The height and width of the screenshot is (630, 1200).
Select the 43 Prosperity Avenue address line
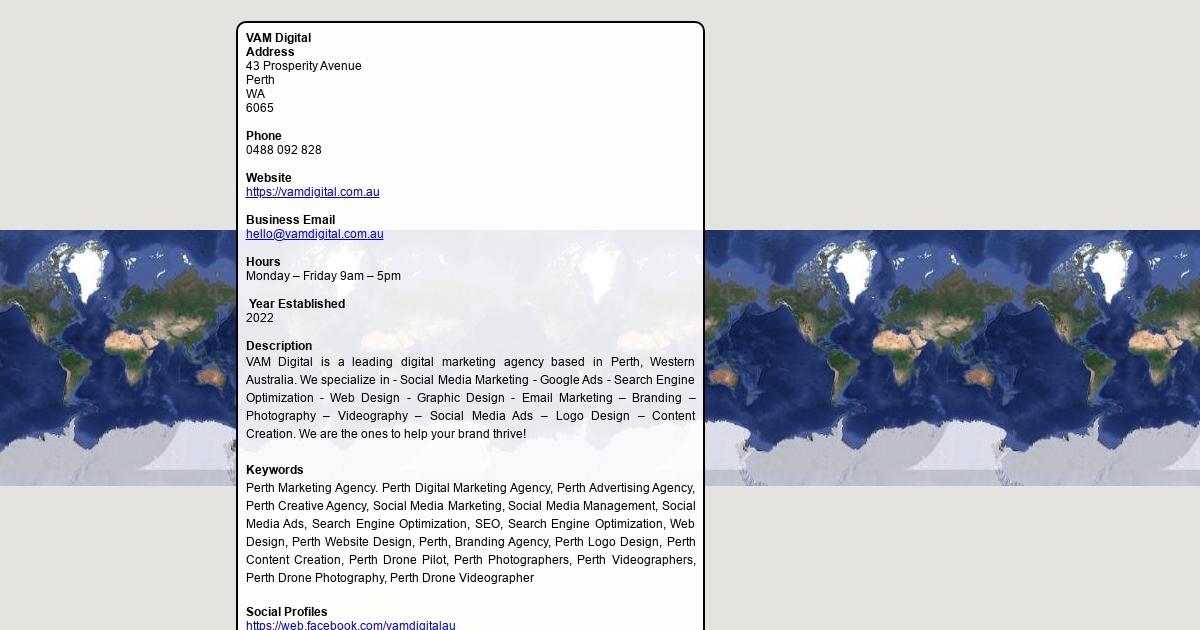tap(303, 66)
